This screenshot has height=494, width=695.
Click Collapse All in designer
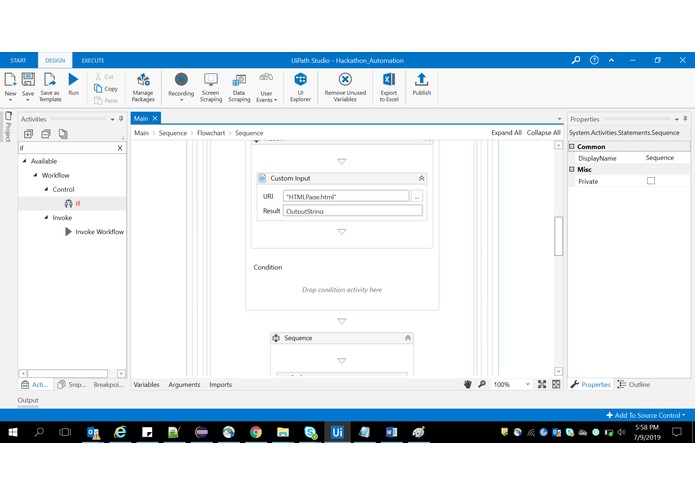point(543,133)
